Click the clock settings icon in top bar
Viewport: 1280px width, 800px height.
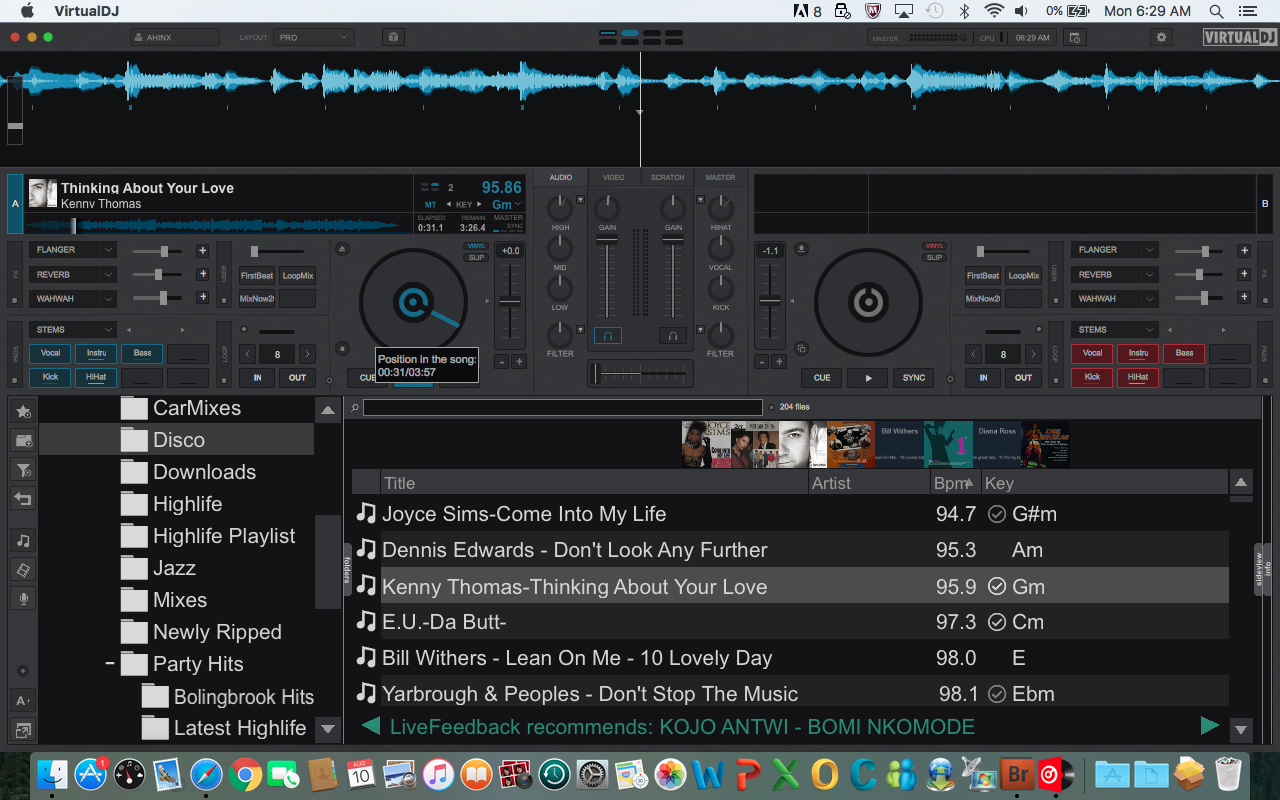[1075, 37]
